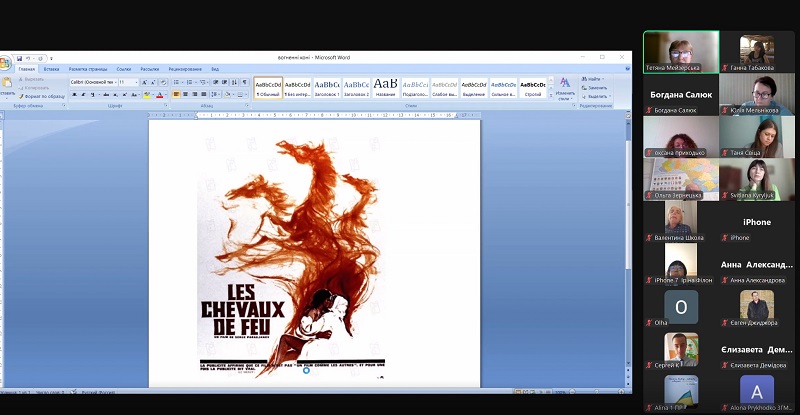This screenshot has height=415, width=800.
Task: Click Копировать in the clipboard group
Action: (x=34, y=87)
